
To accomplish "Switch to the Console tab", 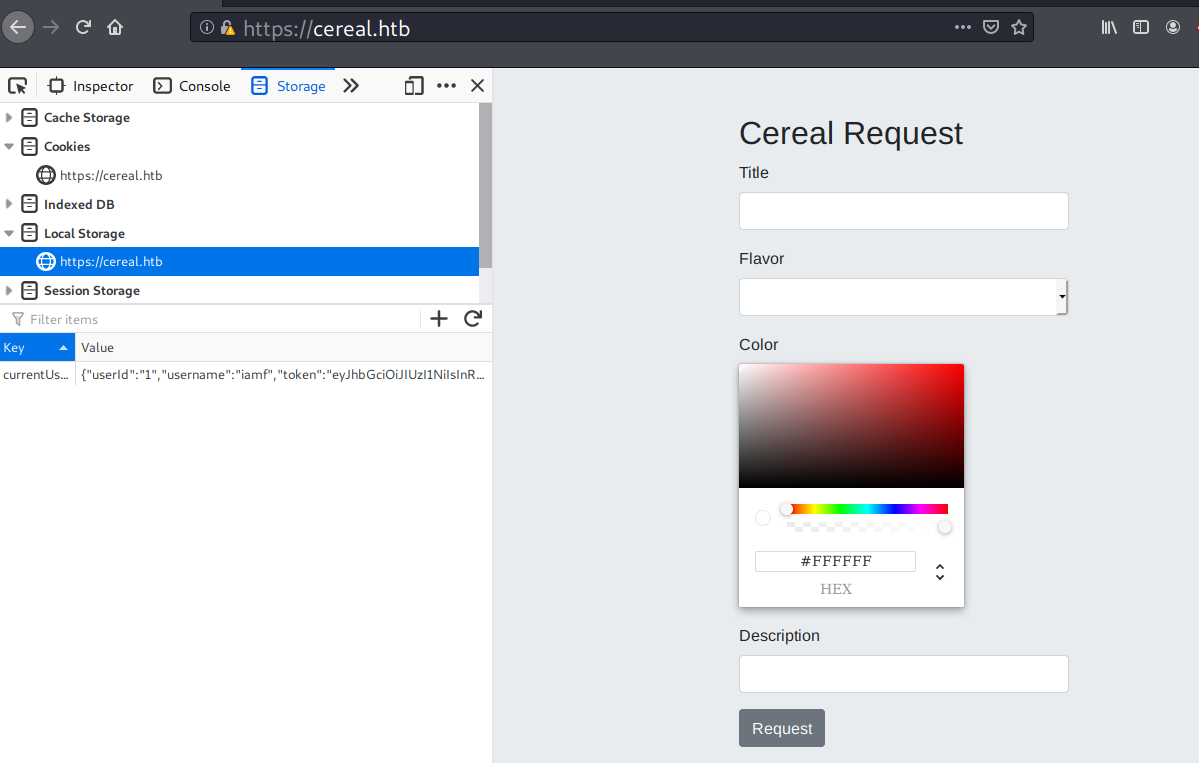I will coord(192,86).
